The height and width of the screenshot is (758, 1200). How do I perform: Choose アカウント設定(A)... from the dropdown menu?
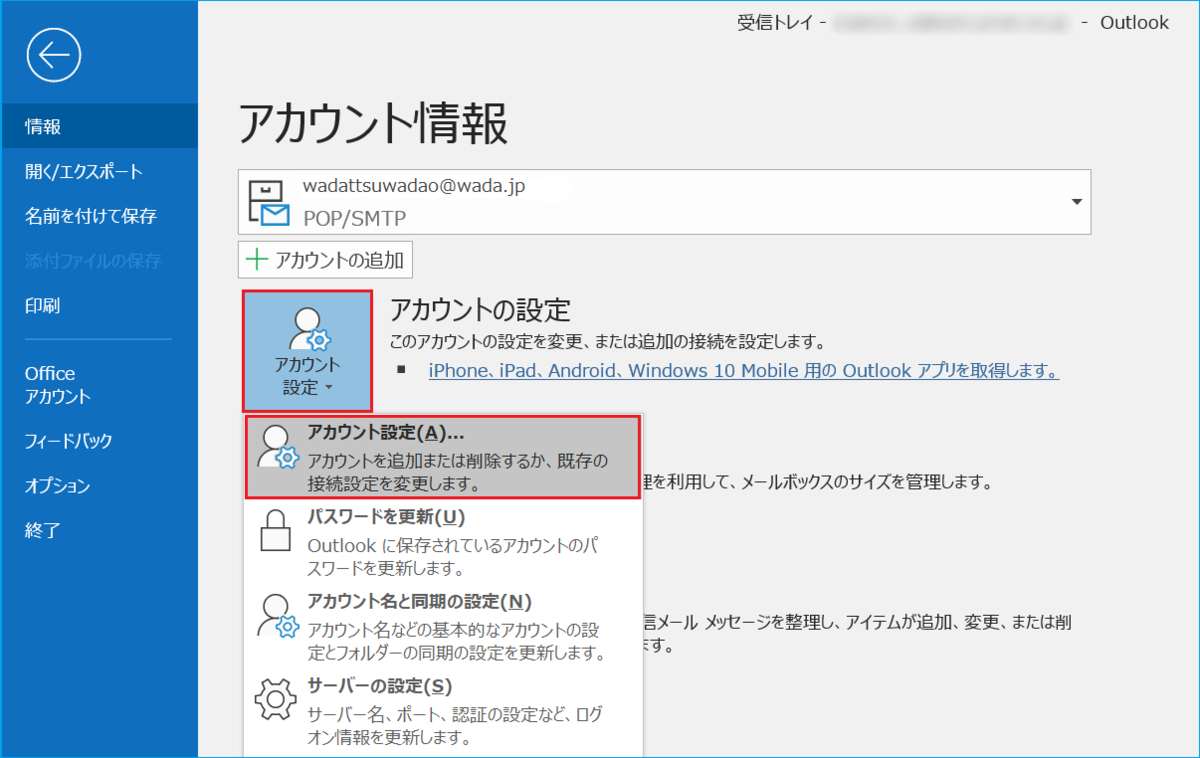(x=442, y=457)
